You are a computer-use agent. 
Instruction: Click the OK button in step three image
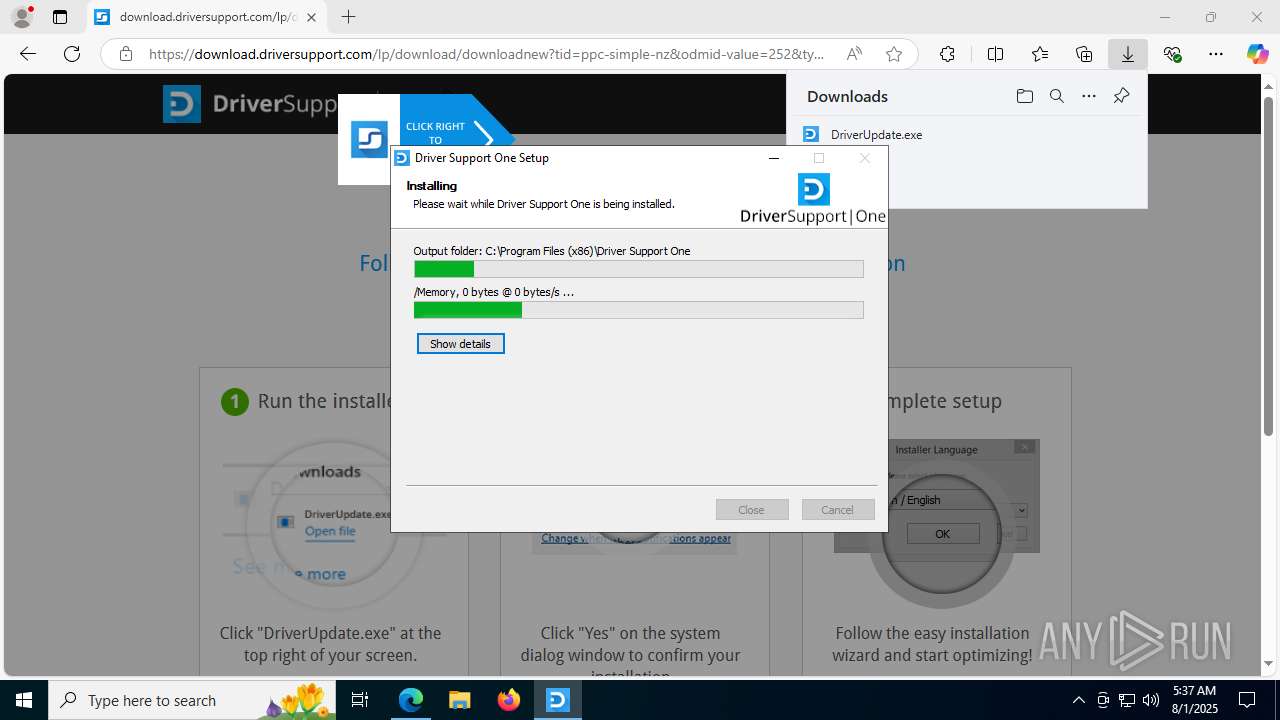[942, 534]
